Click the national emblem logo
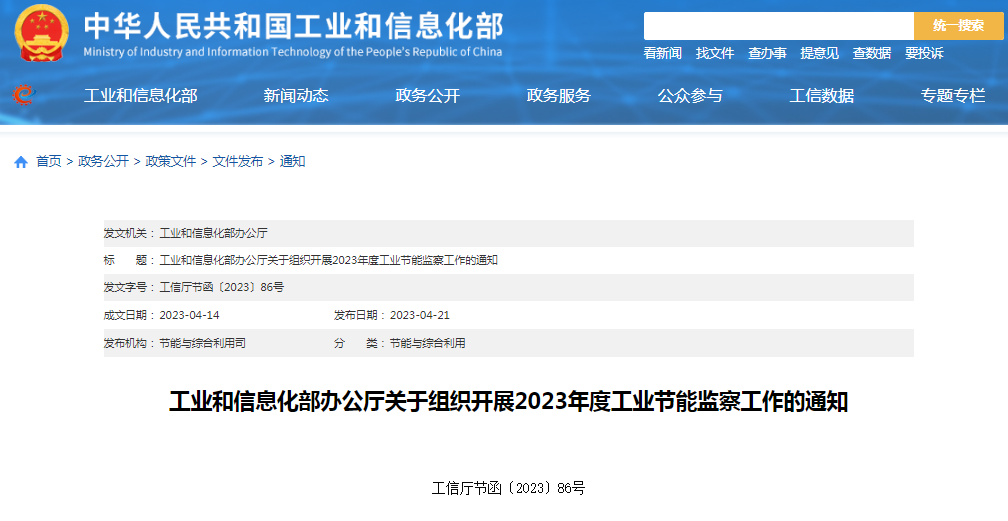This screenshot has width=1008, height=521. (x=41, y=33)
